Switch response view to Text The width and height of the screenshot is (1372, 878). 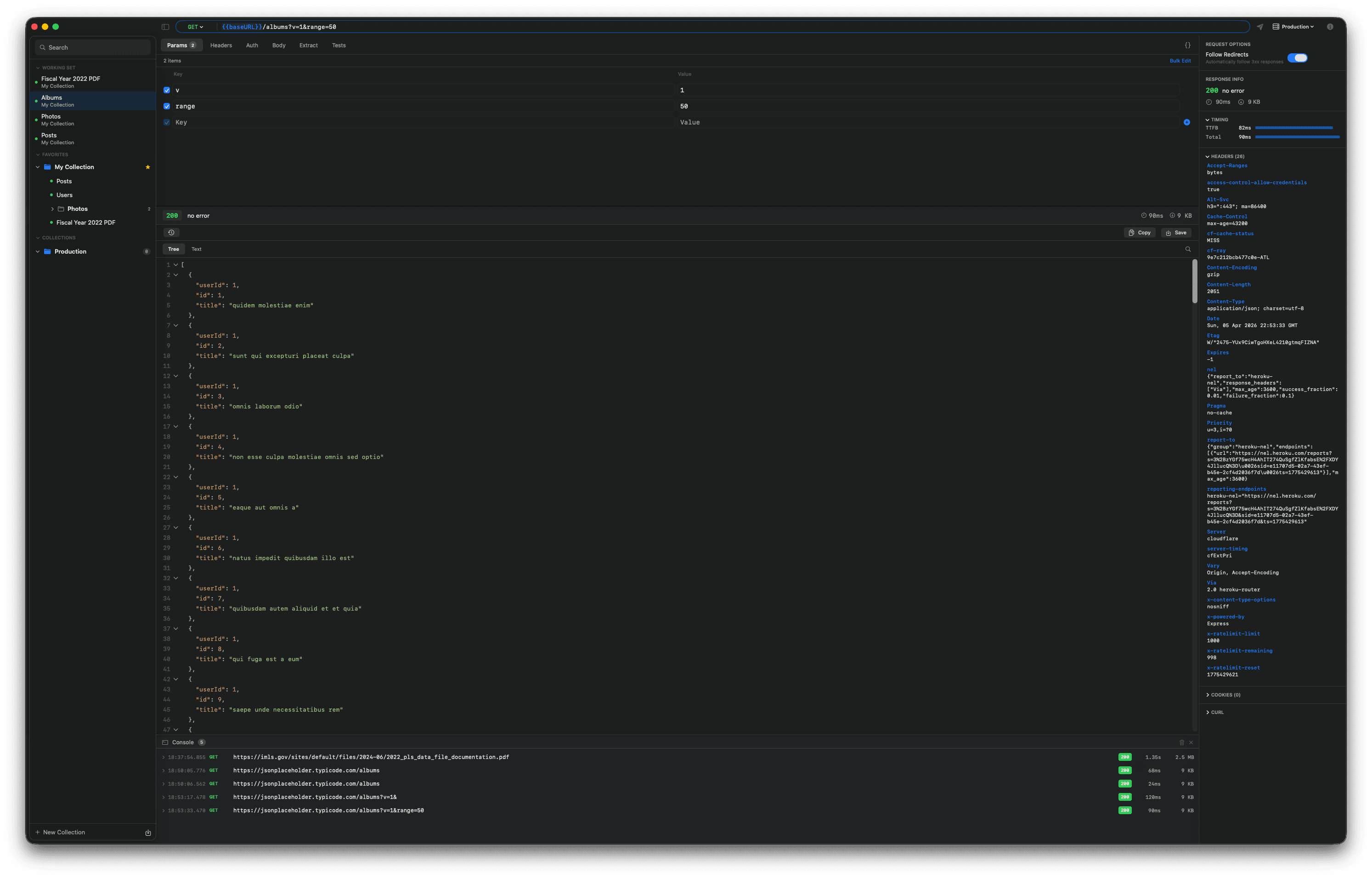pyautogui.click(x=197, y=249)
